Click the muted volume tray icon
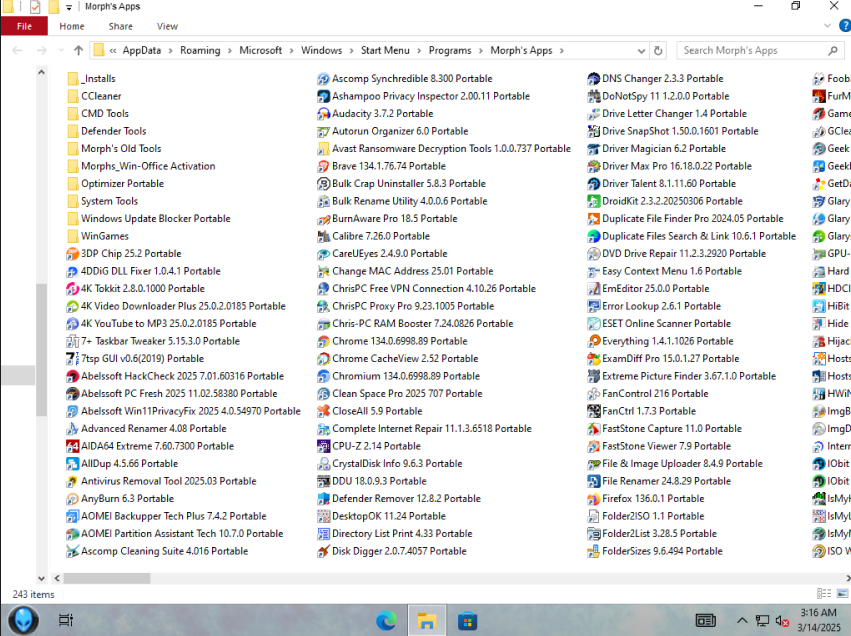This screenshot has width=851, height=636. pos(782,621)
